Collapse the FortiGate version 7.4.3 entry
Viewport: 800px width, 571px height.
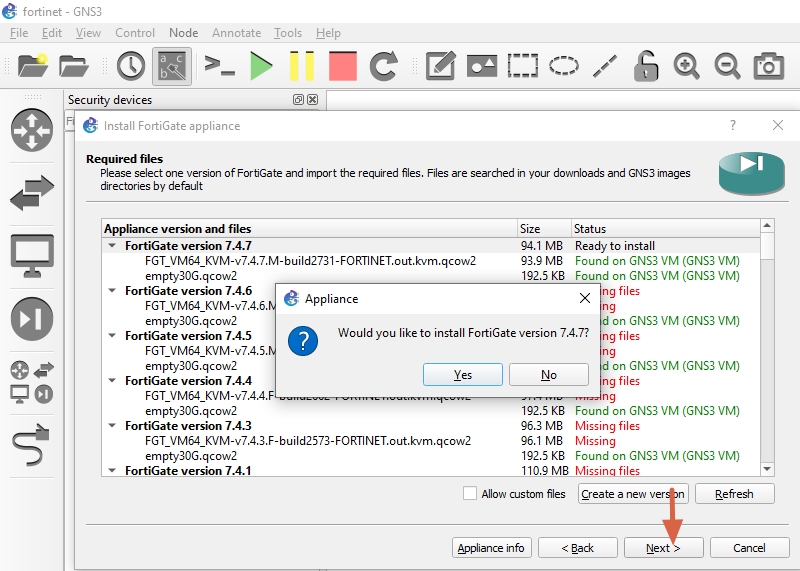112,425
